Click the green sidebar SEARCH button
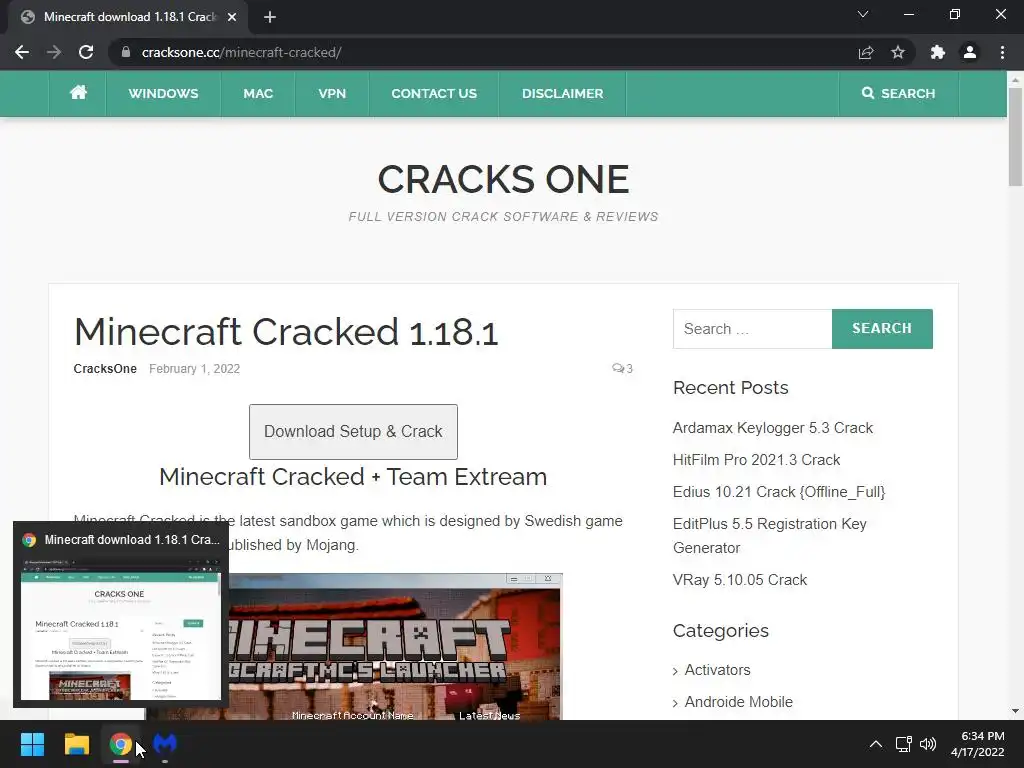 (x=882, y=328)
